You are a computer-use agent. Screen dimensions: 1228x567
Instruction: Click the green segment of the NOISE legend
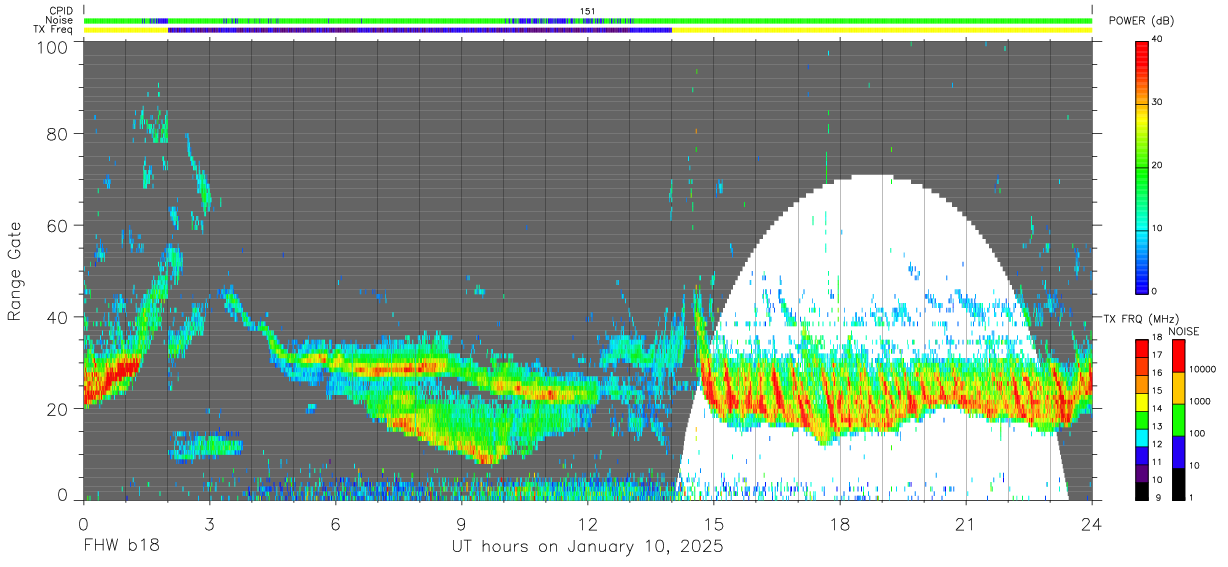[x=1178, y=420]
